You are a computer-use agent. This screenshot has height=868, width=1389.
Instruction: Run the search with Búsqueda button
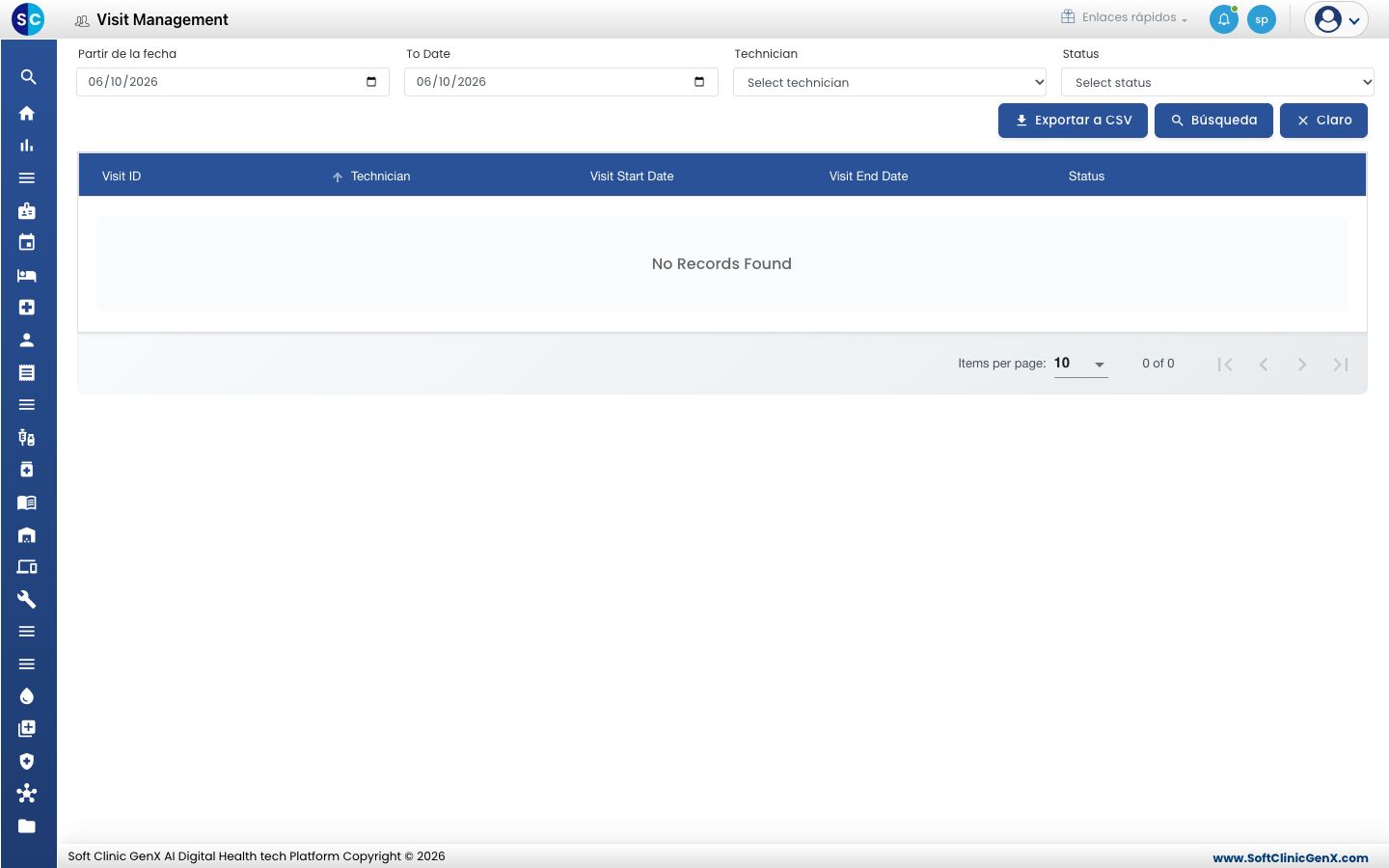tap(1213, 121)
